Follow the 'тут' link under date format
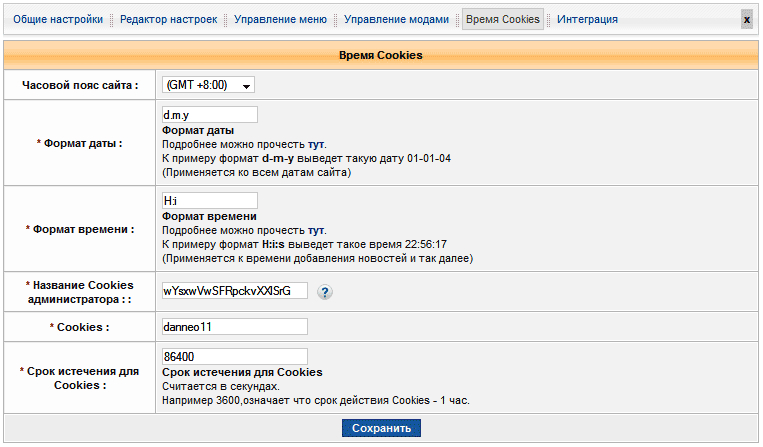The height and width of the screenshot is (447, 763). click(315, 144)
